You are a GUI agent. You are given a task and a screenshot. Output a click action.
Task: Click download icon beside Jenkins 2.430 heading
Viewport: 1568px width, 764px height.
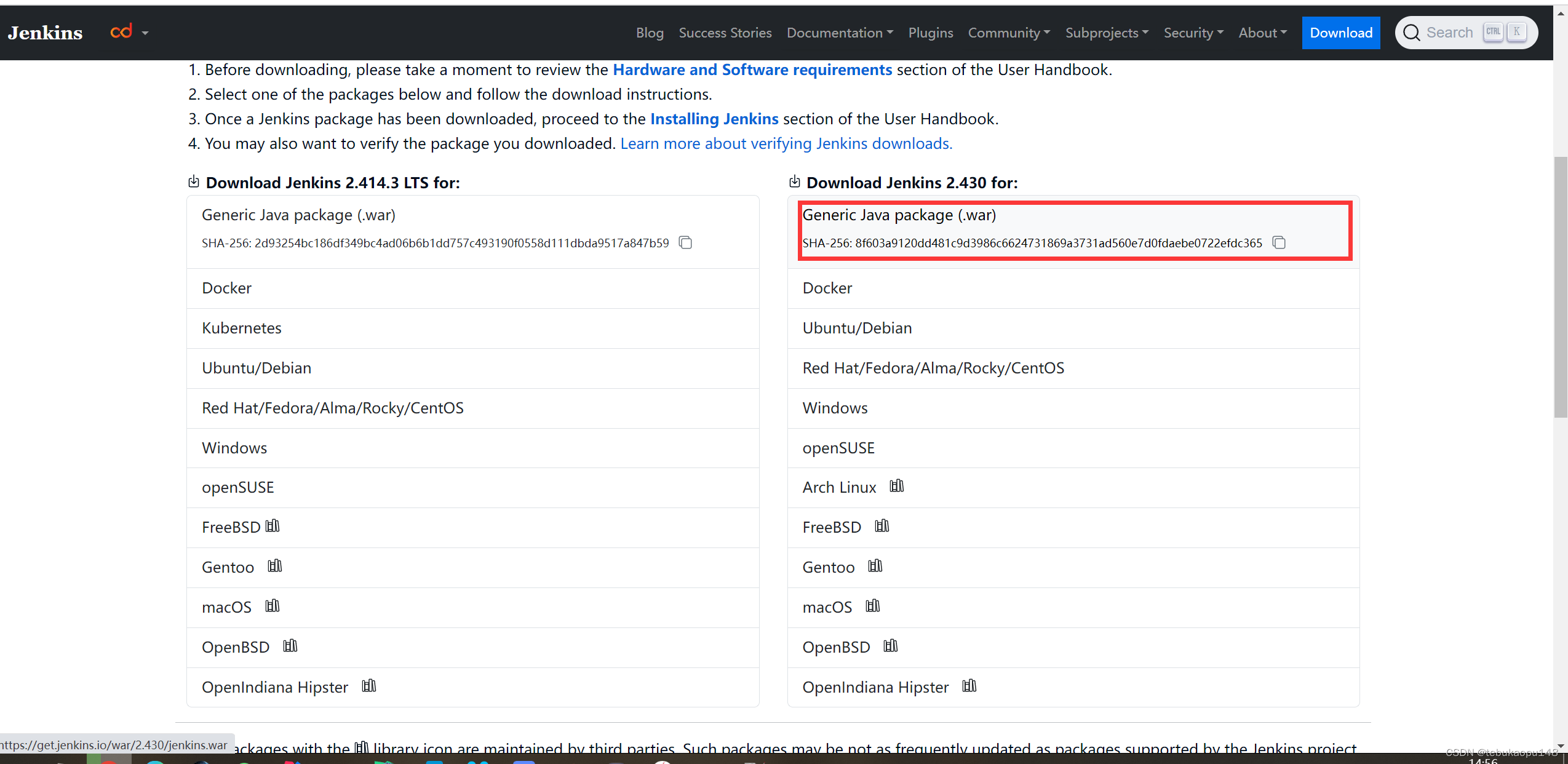point(794,181)
